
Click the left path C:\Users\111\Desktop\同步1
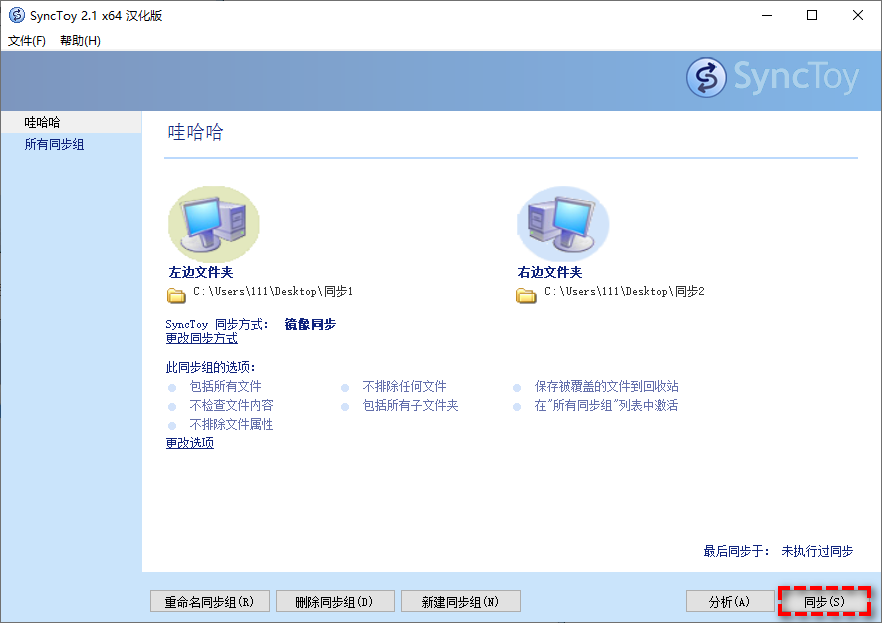click(x=273, y=291)
